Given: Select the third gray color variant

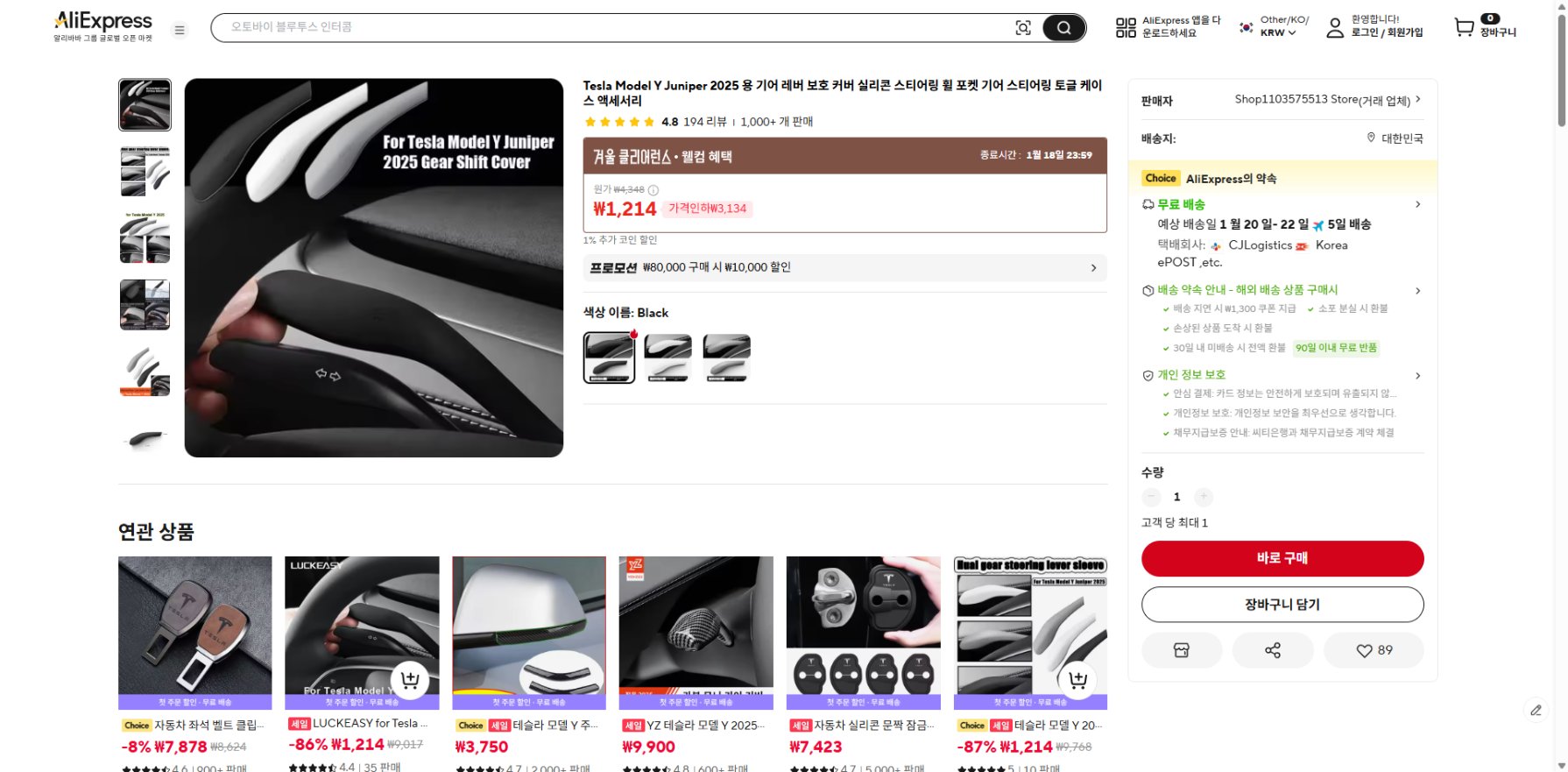Looking at the screenshot, I should click(726, 358).
